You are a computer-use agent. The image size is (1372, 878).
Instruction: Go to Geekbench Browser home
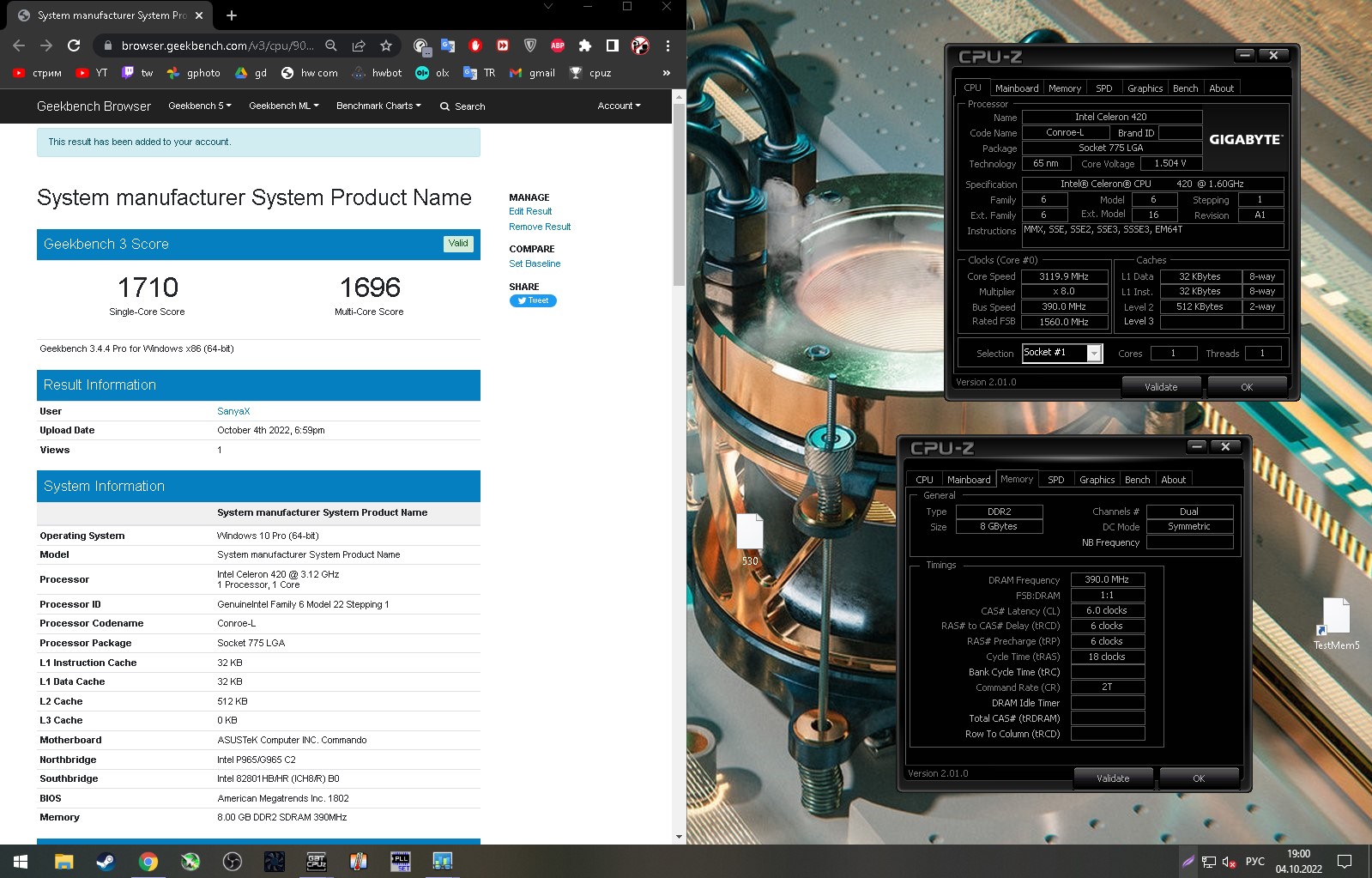point(94,106)
